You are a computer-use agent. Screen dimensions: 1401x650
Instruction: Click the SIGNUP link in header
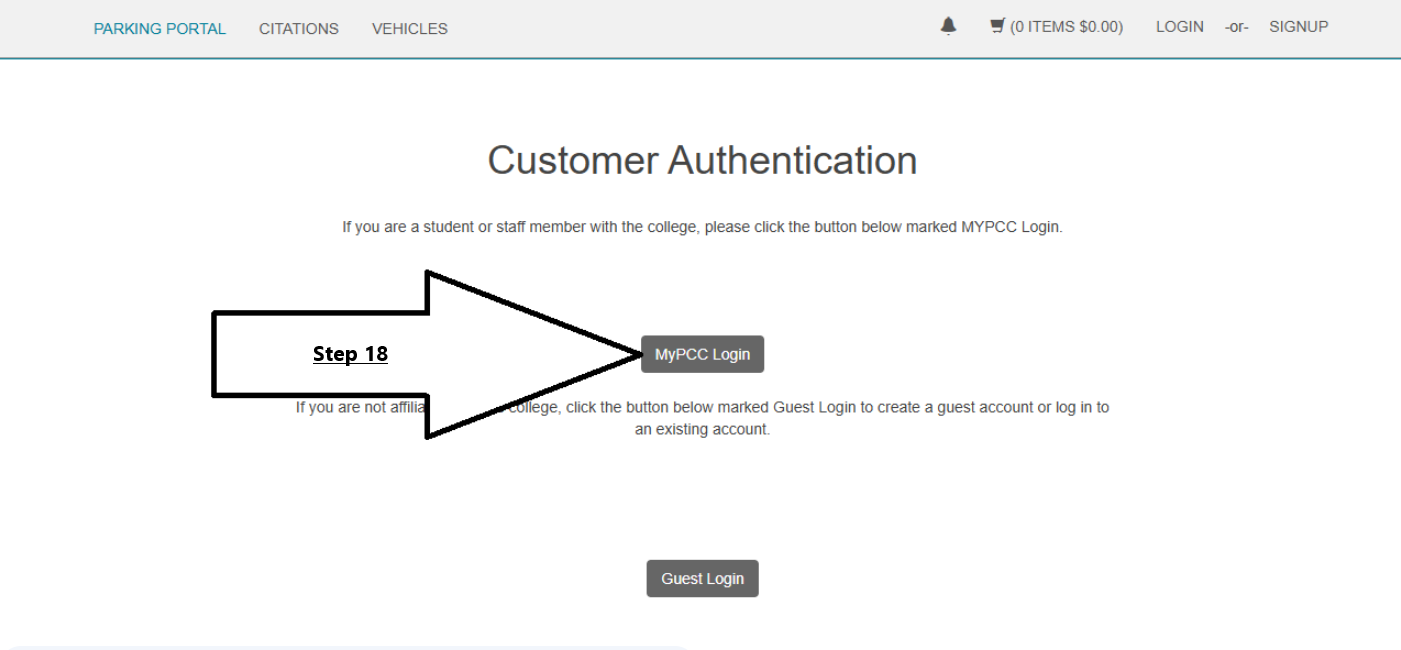pos(1299,27)
